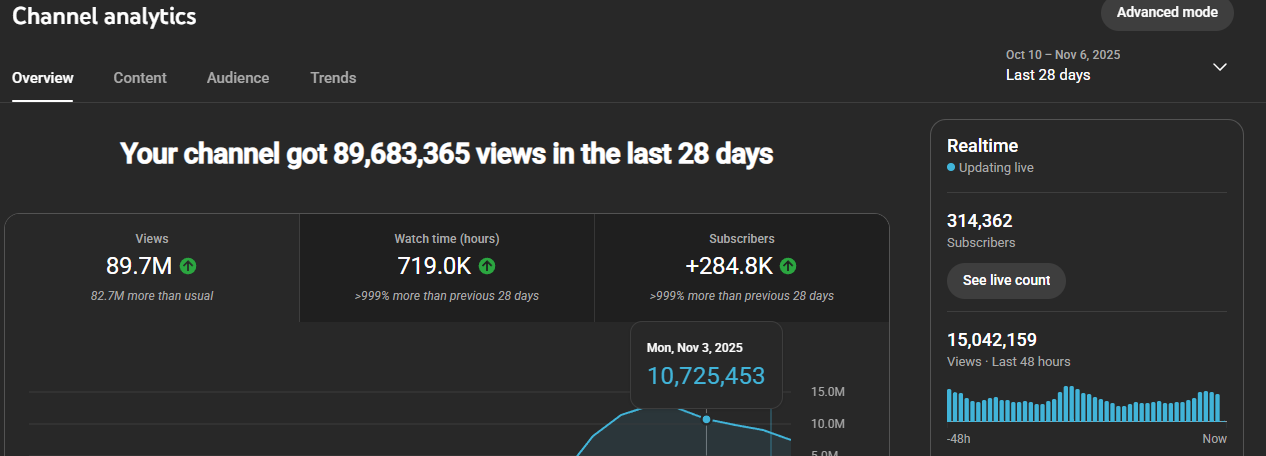The image size is (1266, 456).
Task: Expand the Last 28 days date range dropdown
Action: (1117, 66)
